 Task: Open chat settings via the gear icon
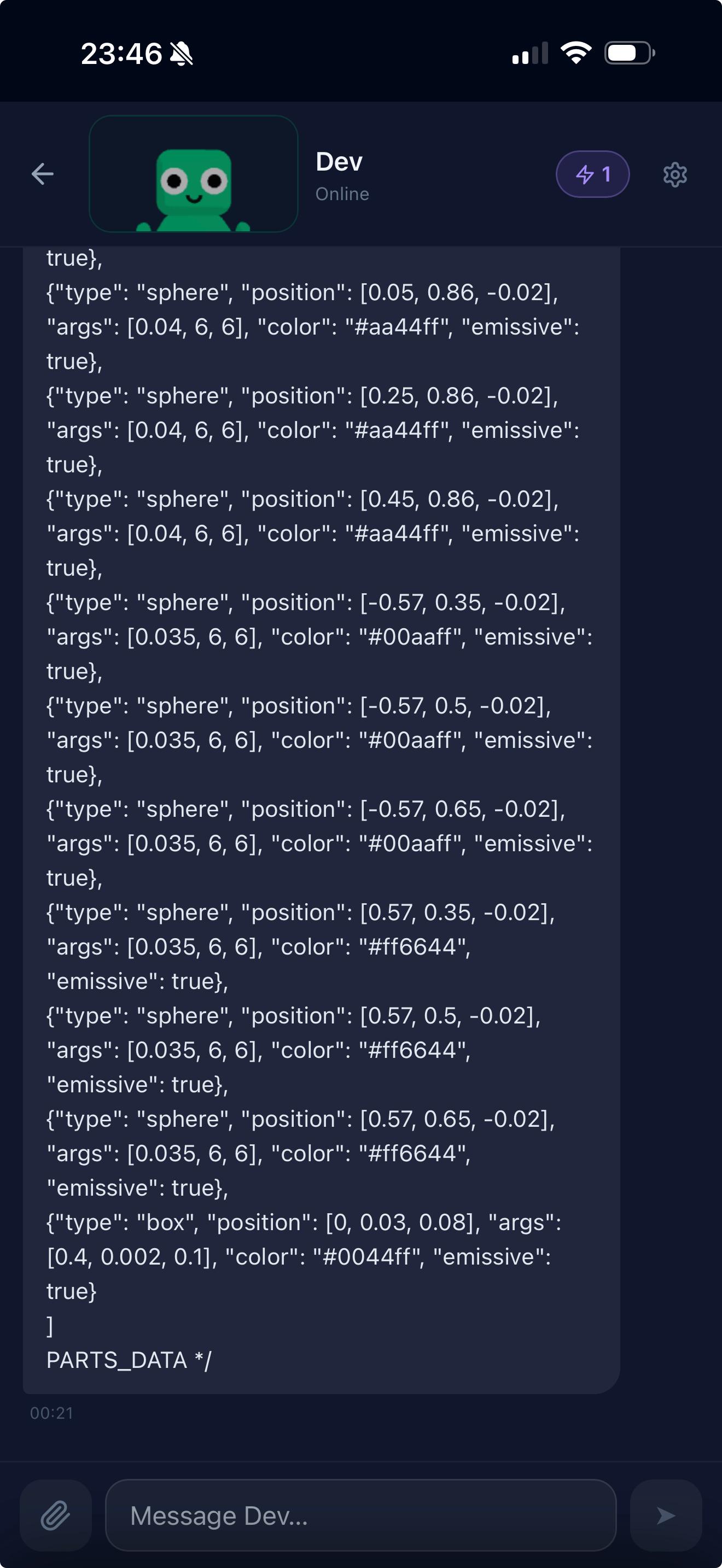point(674,175)
